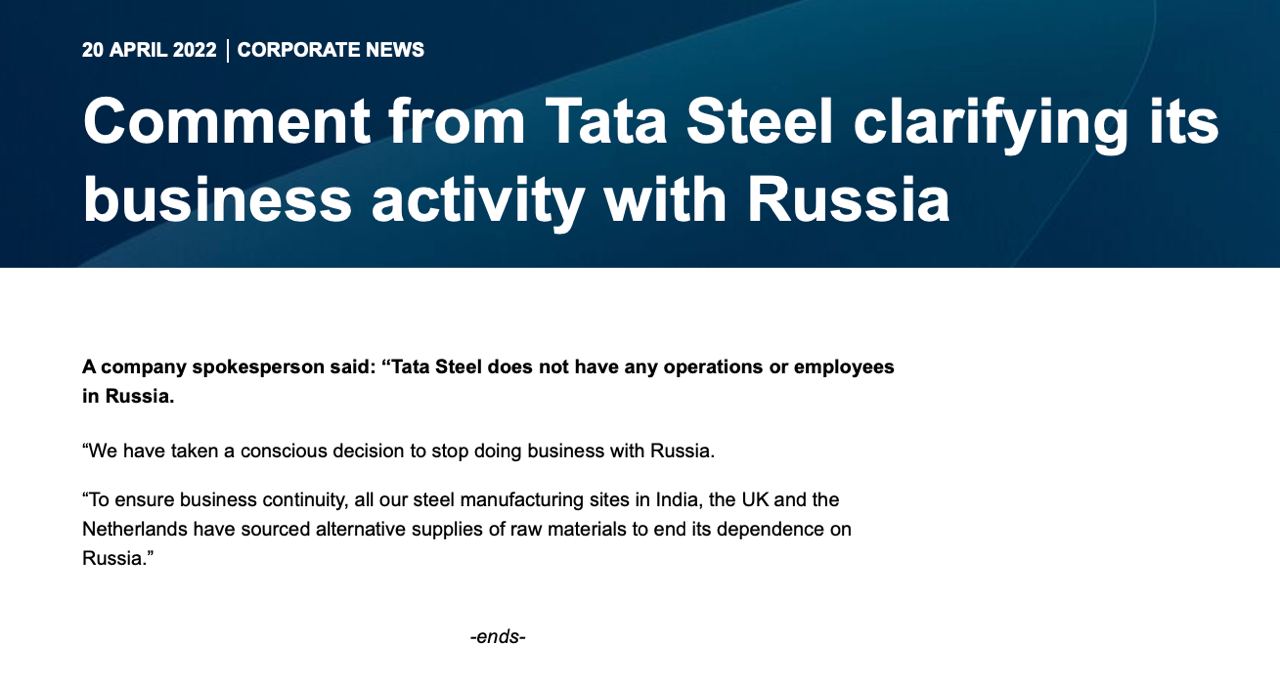Screen dimensions: 1280x688
Task: Click the bold text A company spokesperson said
Action: [x=227, y=367]
